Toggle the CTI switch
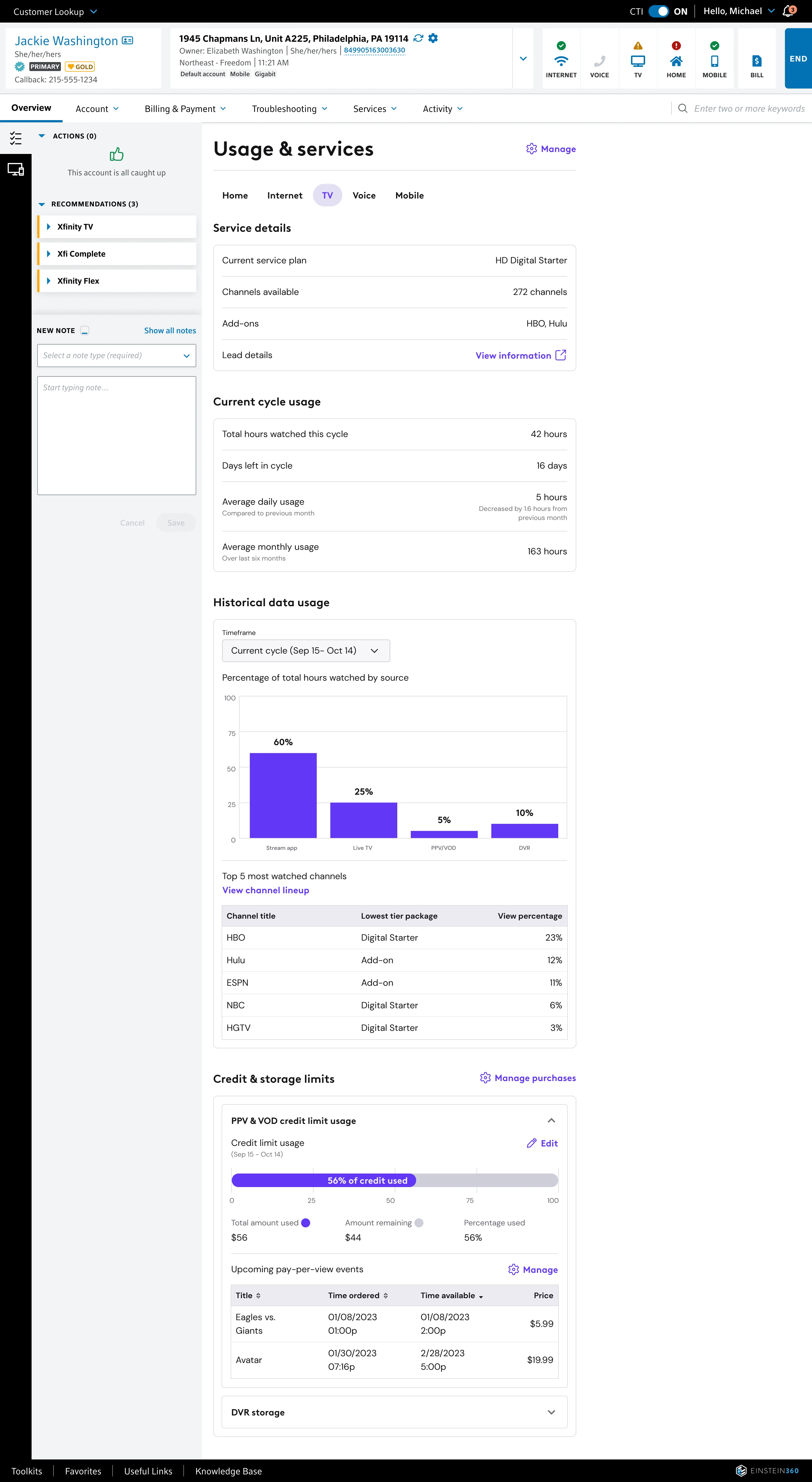The height and width of the screenshot is (1482, 812). point(658,11)
